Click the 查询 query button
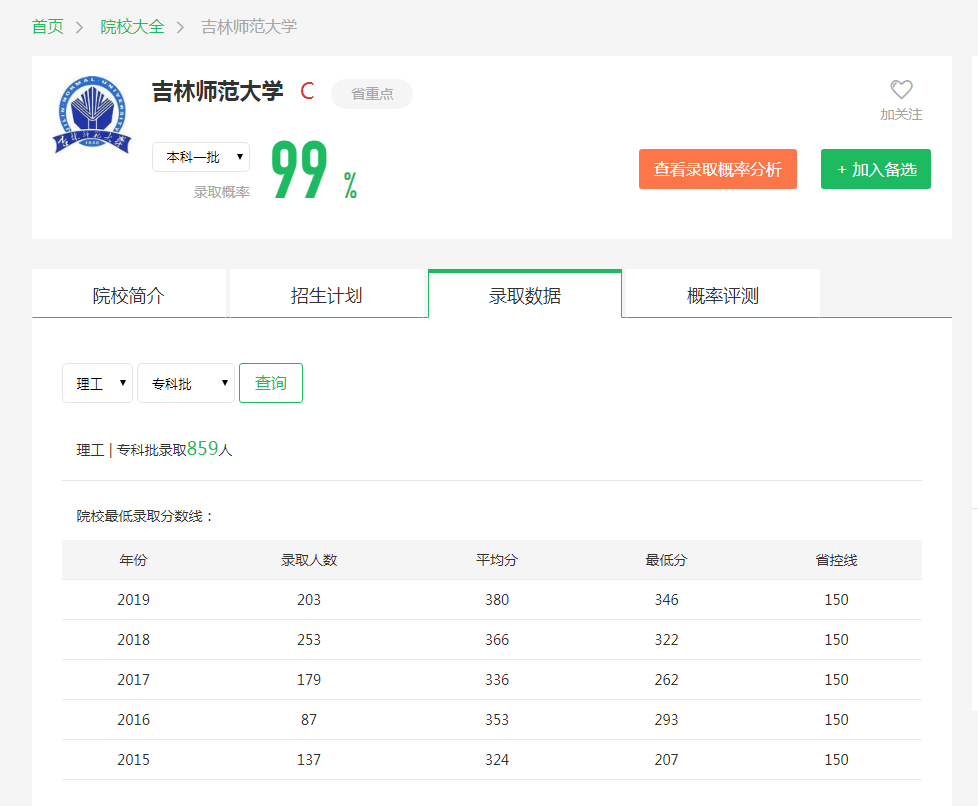978x806 pixels. click(x=271, y=383)
